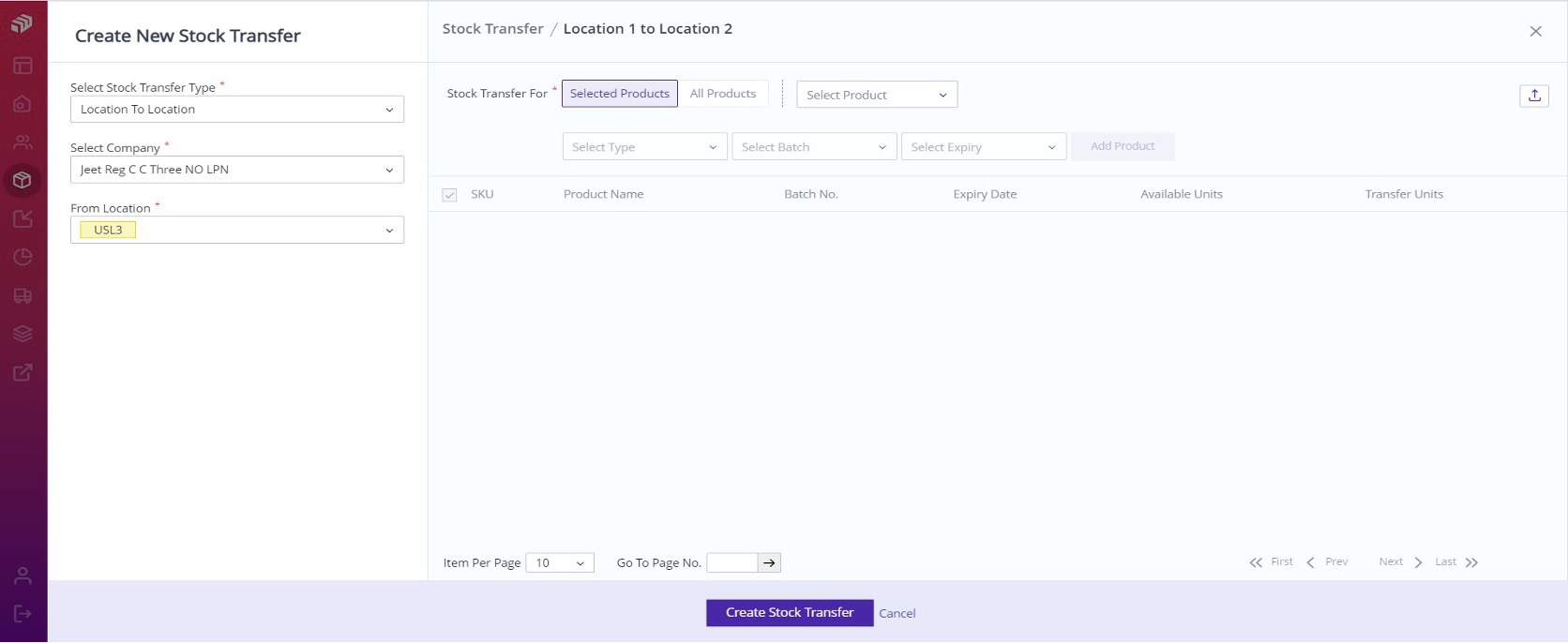This screenshot has height=643, width=1568.
Task: Click the Go To Page No. field
Action: pos(731,562)
